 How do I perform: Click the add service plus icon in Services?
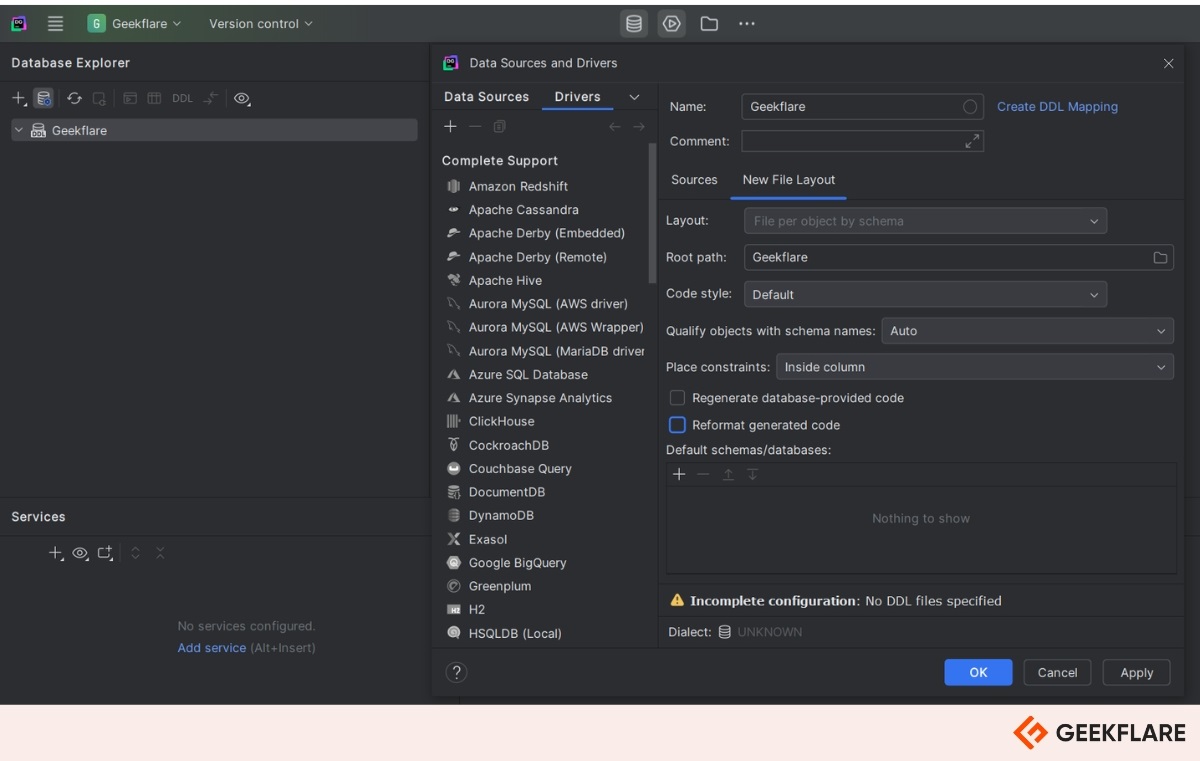pos(56,552)
